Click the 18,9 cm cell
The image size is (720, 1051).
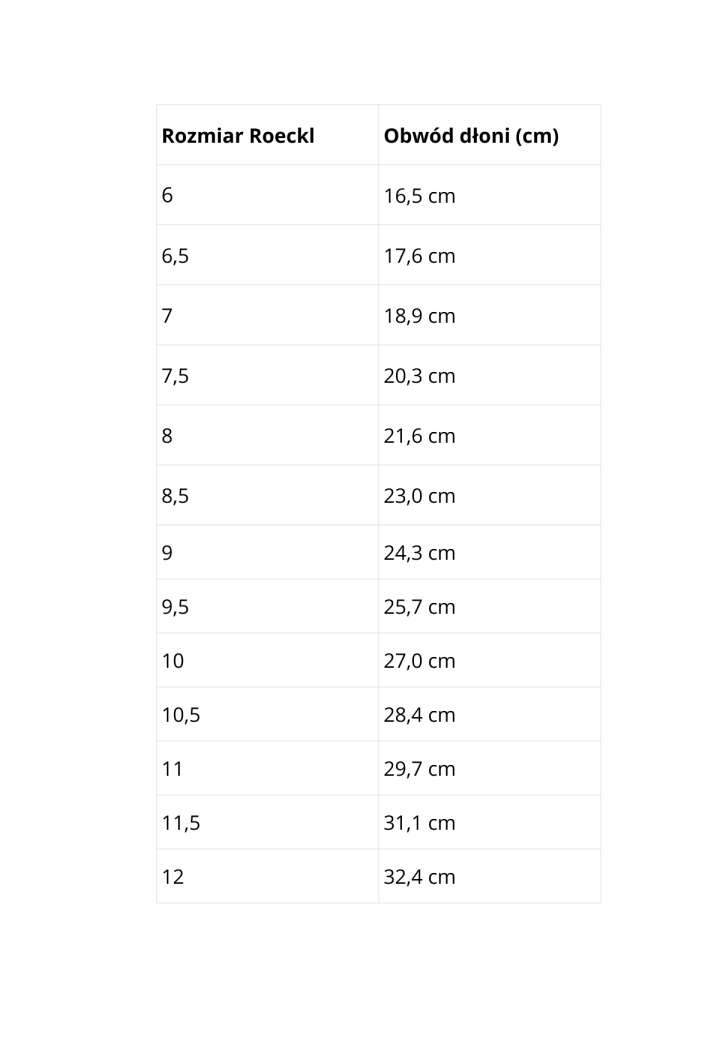pyautogui.click(x=419, y=316)
